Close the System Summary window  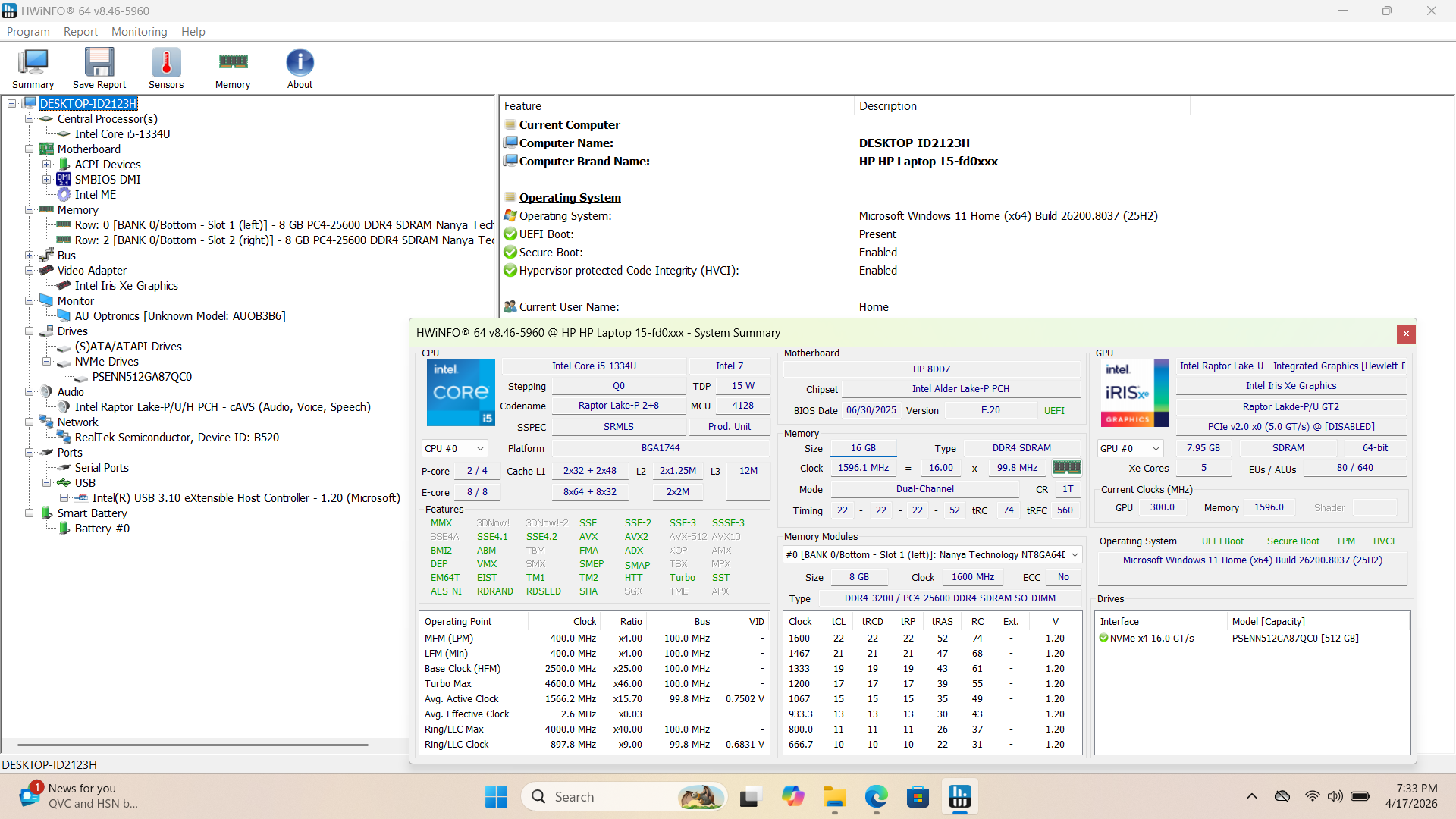point(1406,334)
